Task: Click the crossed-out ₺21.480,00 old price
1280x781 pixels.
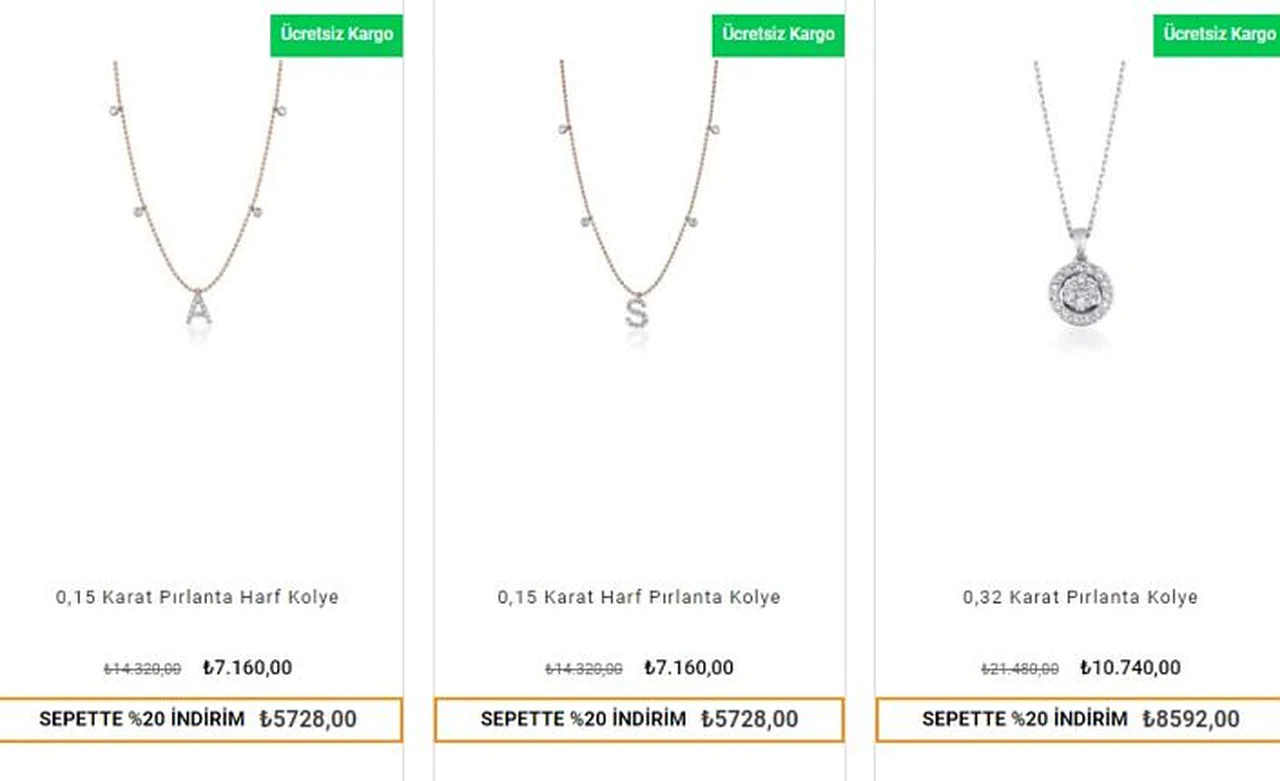Action: (x=1020, y=669)
